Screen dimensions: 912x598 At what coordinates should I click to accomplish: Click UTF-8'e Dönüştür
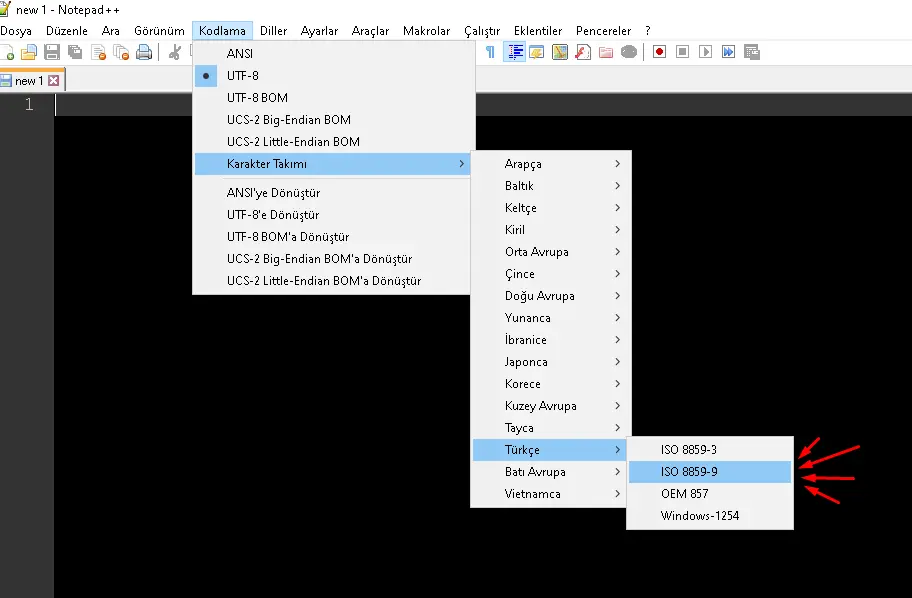click(x=333, y=215)
